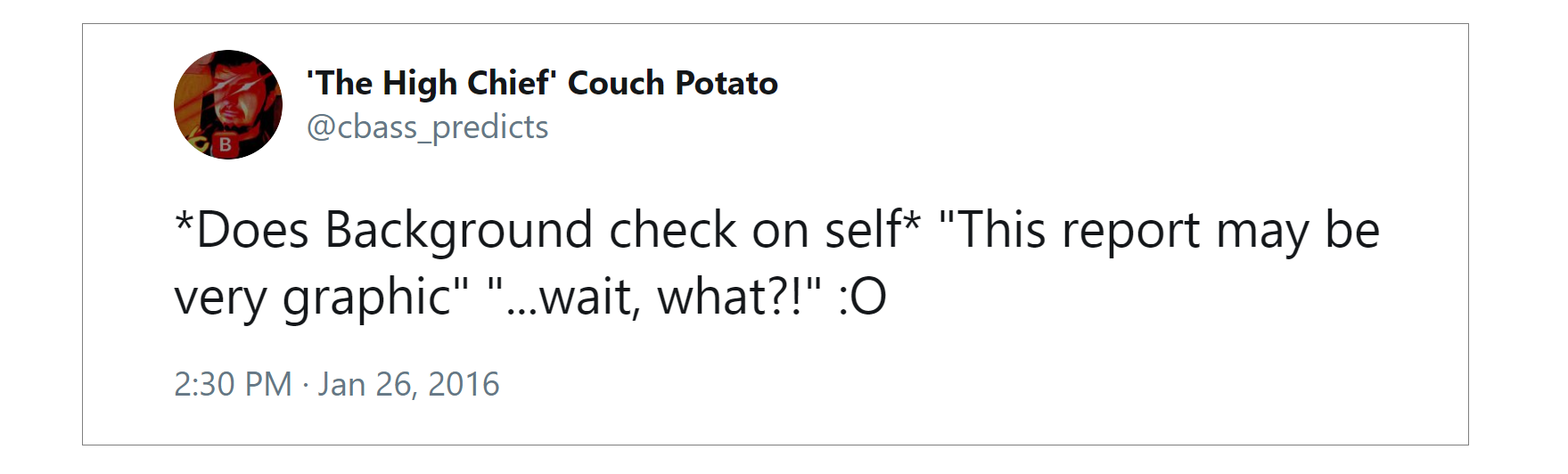Click the Jan 26, 2016 date
This screenshot has width=1568, height=474.
[408, 384]
